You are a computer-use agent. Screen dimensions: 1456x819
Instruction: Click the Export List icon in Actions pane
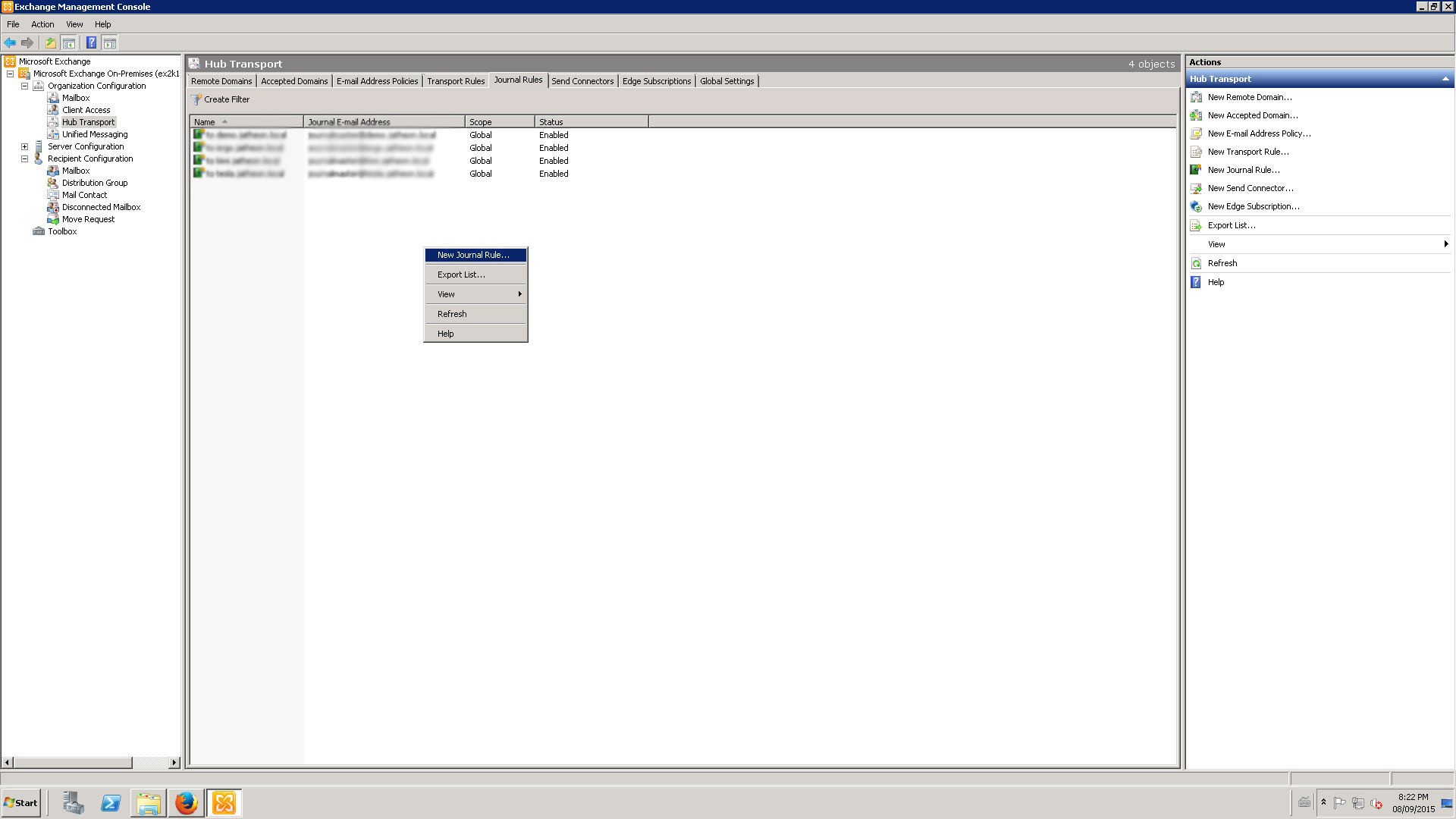pyautogui.click(x=1197, y=225)
